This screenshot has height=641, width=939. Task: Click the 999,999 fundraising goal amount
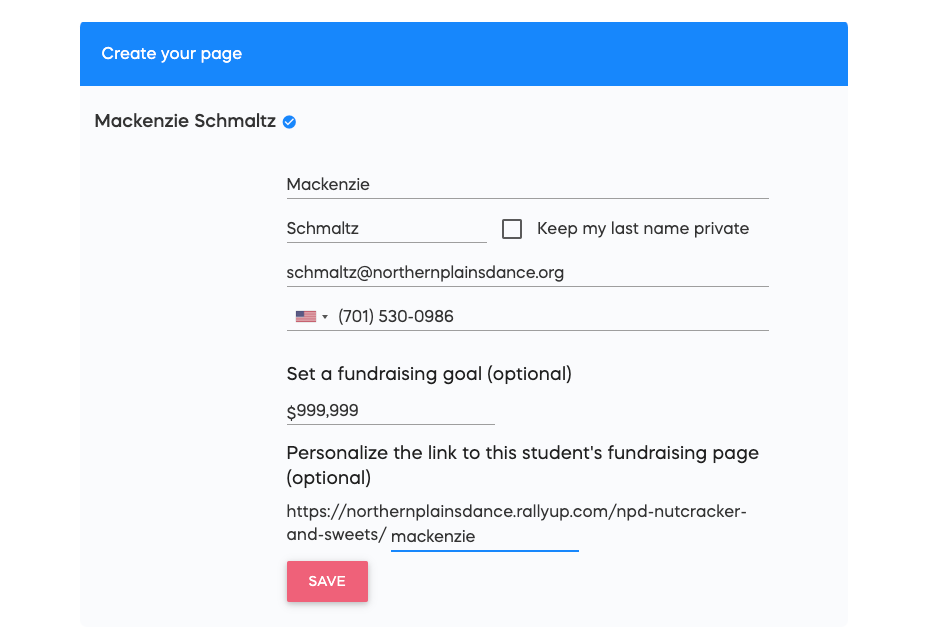point(327,410)
